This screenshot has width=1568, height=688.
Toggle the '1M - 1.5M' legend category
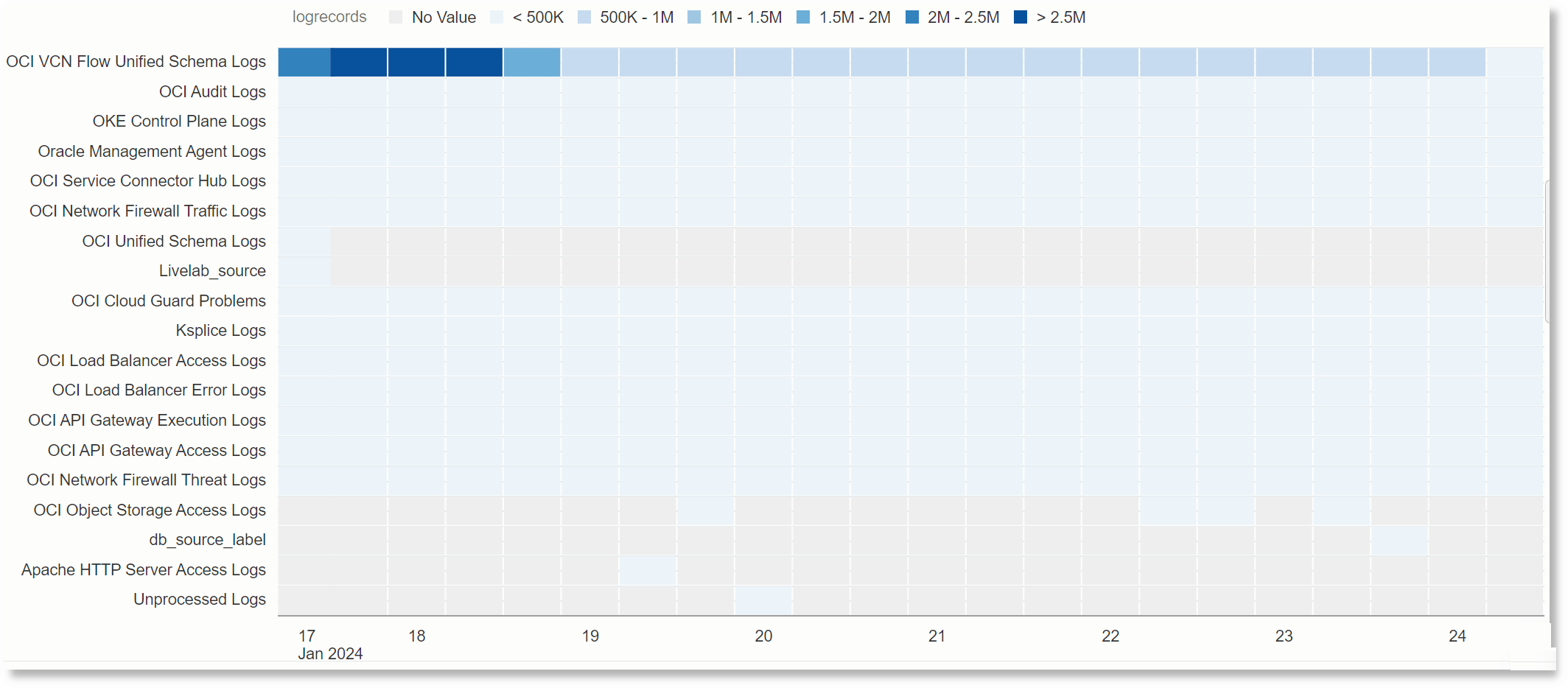[693, 17]
